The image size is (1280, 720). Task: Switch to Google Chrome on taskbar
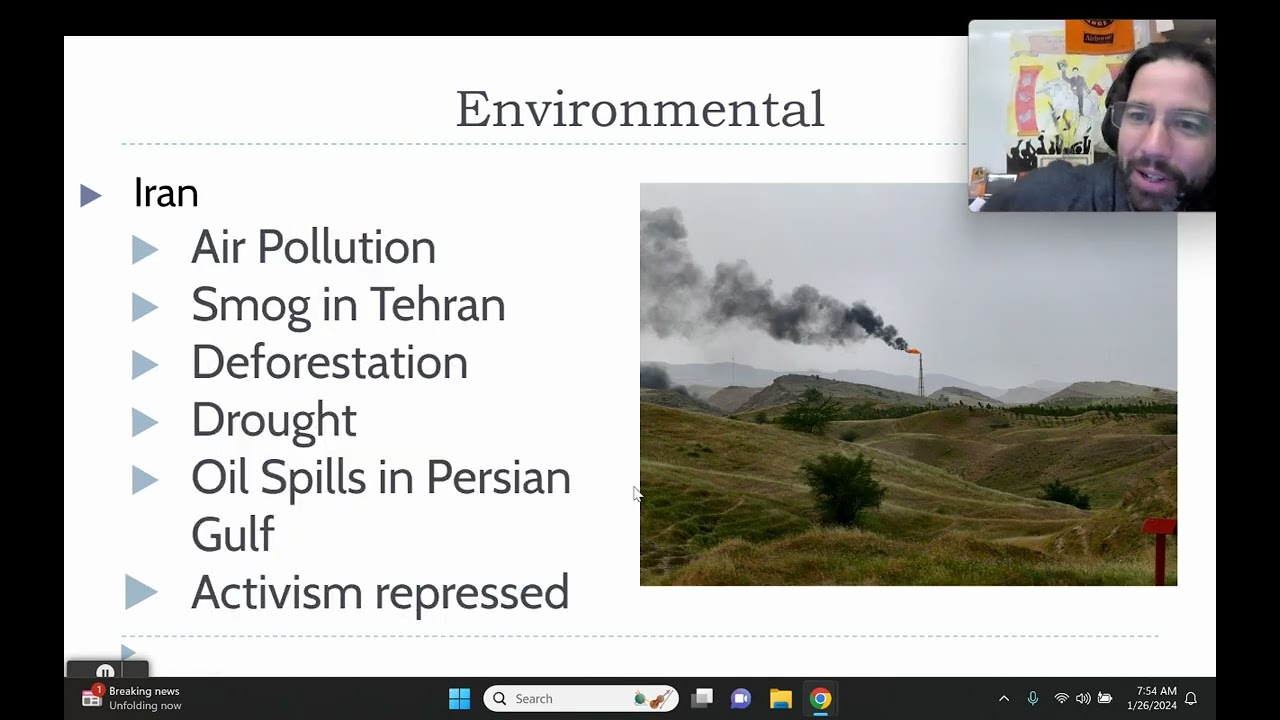pos(820,698)
